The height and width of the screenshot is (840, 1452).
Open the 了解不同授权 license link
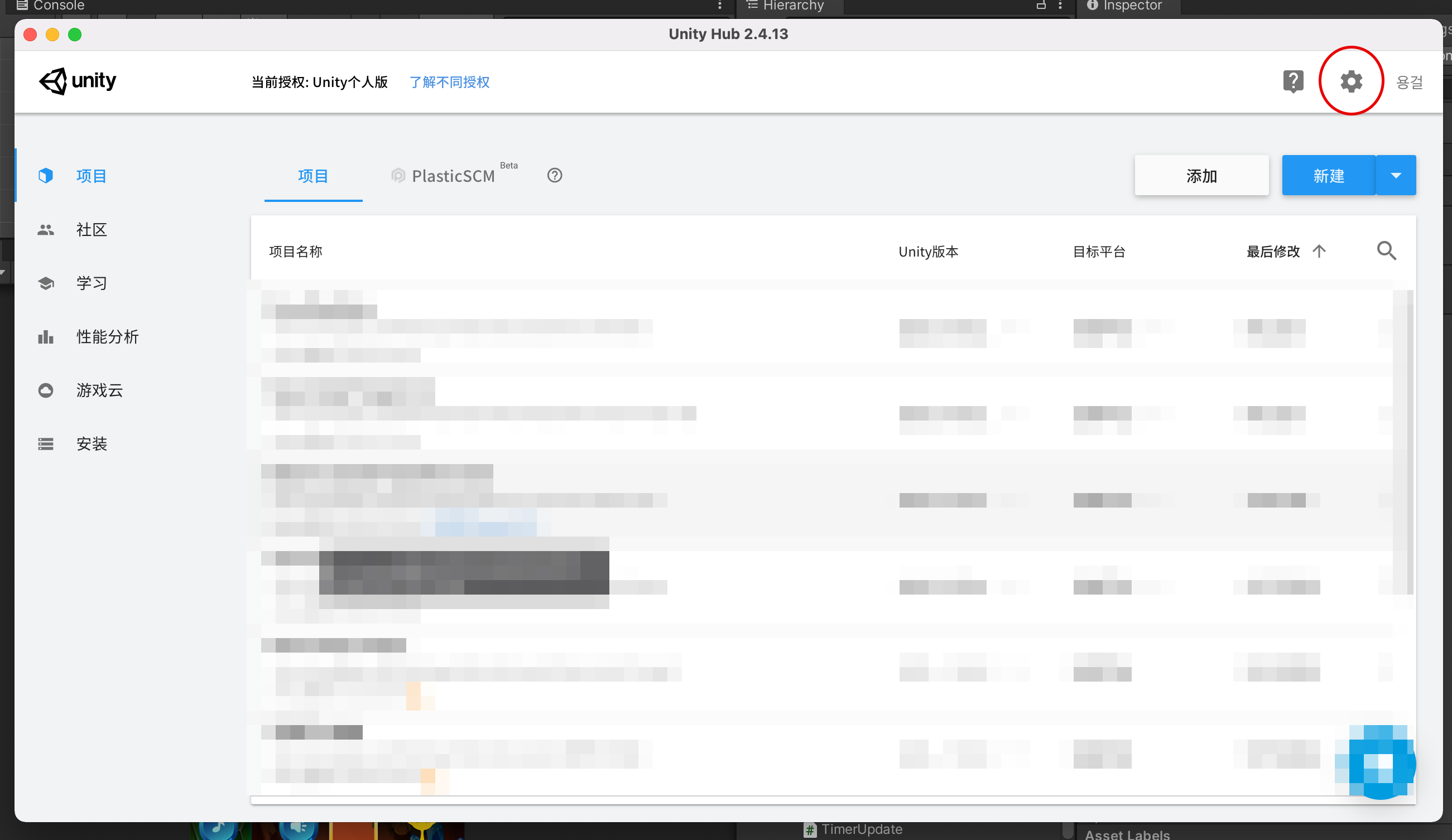pos(449,83)
